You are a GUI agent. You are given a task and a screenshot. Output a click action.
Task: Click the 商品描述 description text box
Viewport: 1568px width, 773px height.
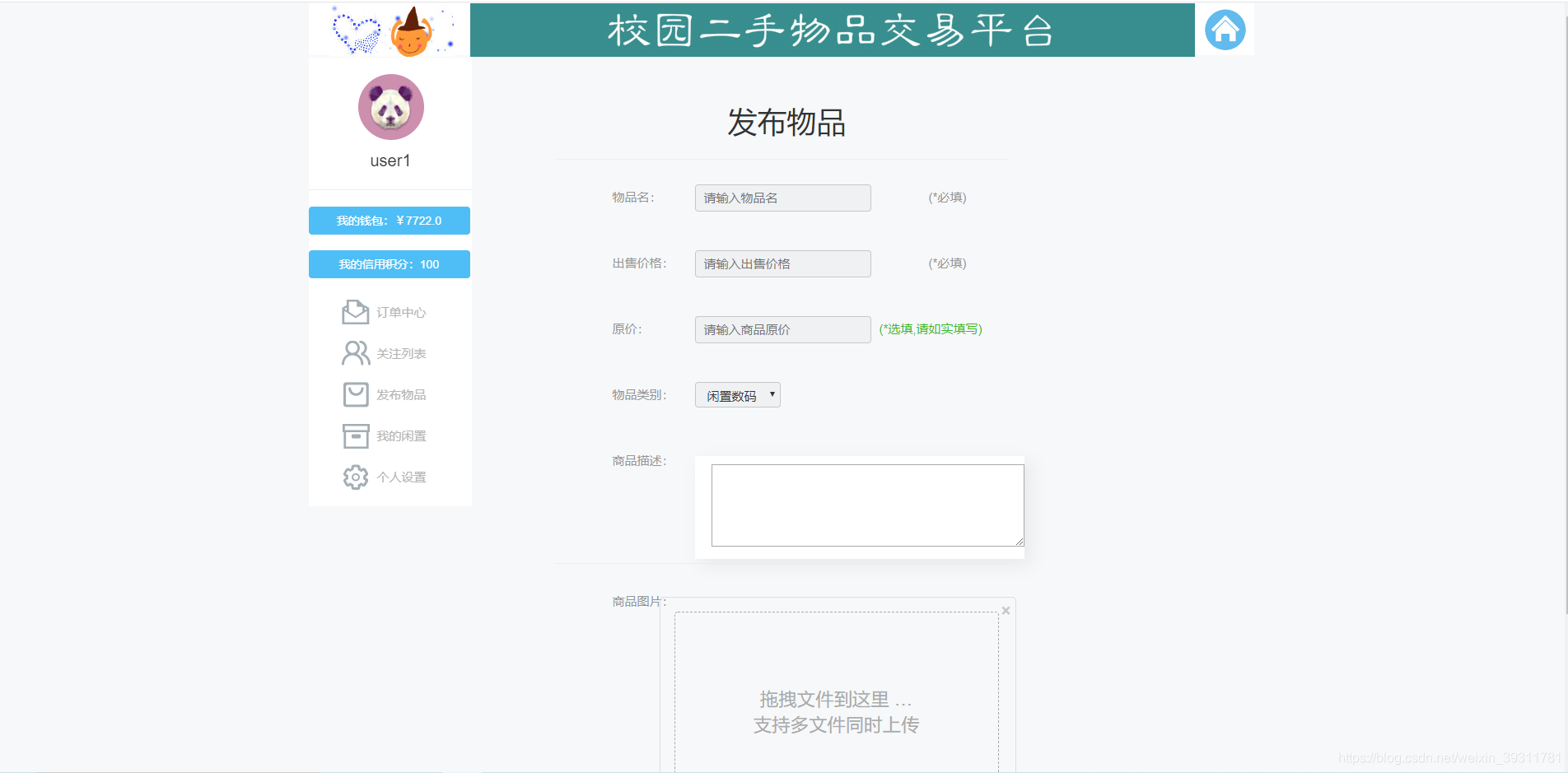866,505
